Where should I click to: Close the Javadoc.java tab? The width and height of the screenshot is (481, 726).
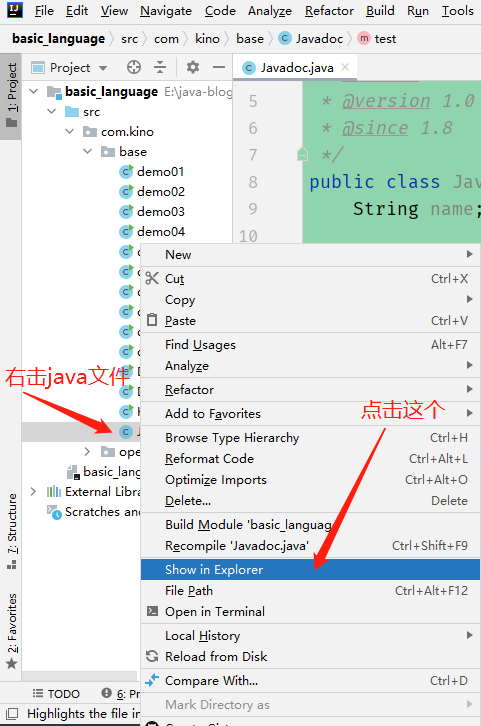(345, 68)
